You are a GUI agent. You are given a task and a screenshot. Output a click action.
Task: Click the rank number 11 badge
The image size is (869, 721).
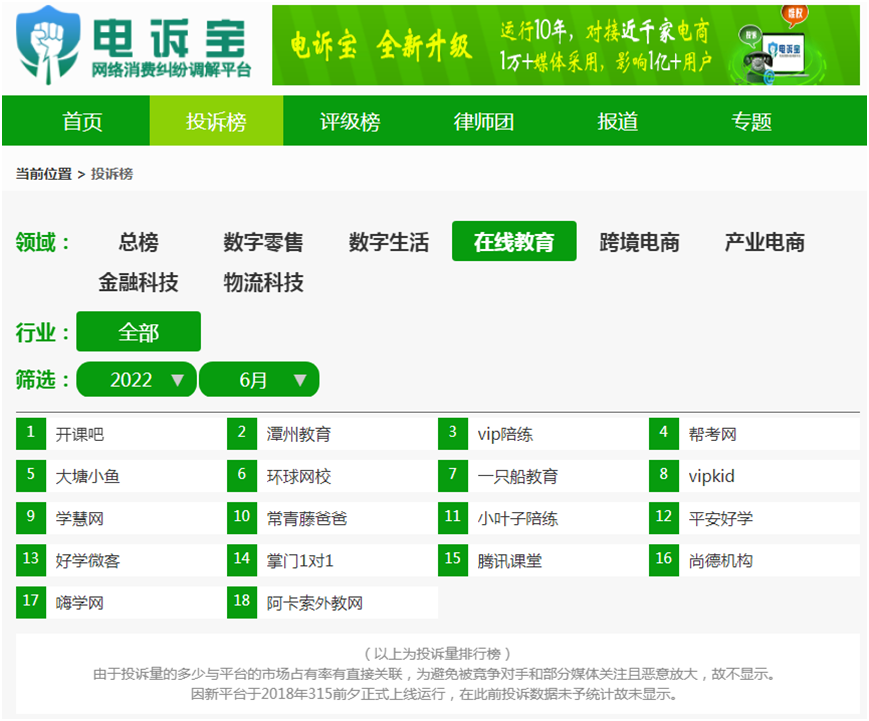[453, 518]
